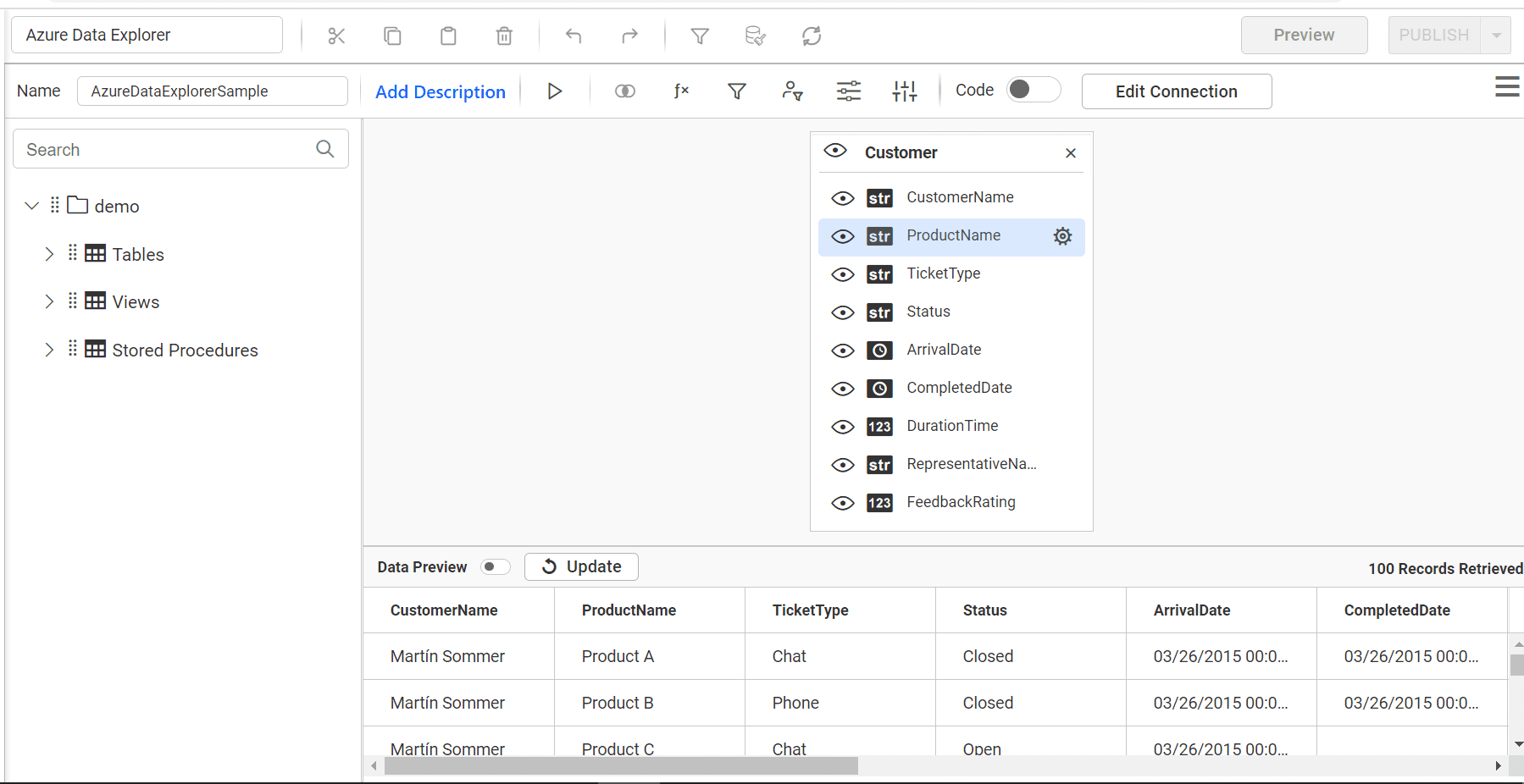Viewport: 1524px width, 784px height.
Task: Toggle visibility of entire Customer table
Action: click(x=835, y=151)
